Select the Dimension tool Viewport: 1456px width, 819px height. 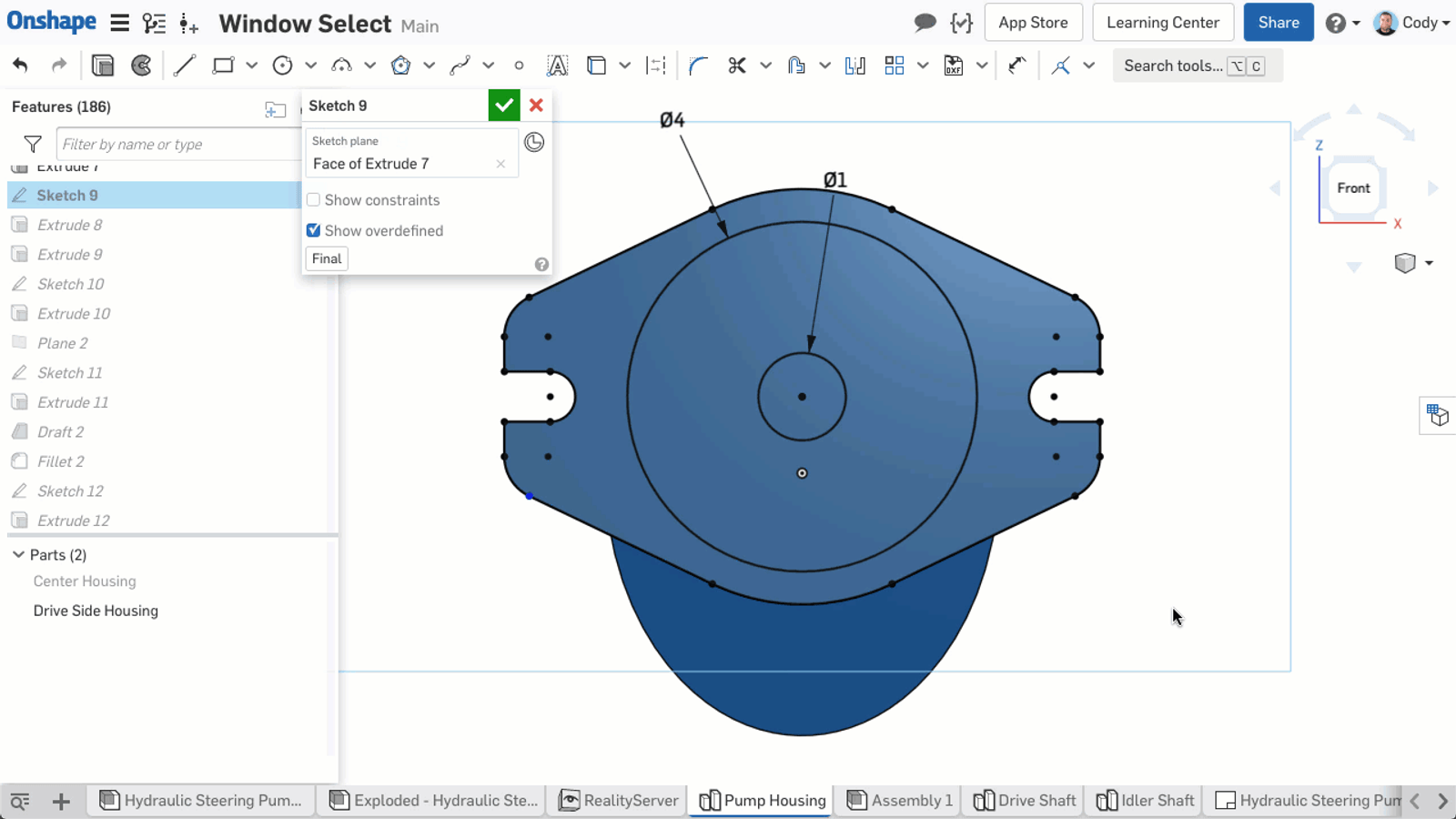[x=656, y=65]
